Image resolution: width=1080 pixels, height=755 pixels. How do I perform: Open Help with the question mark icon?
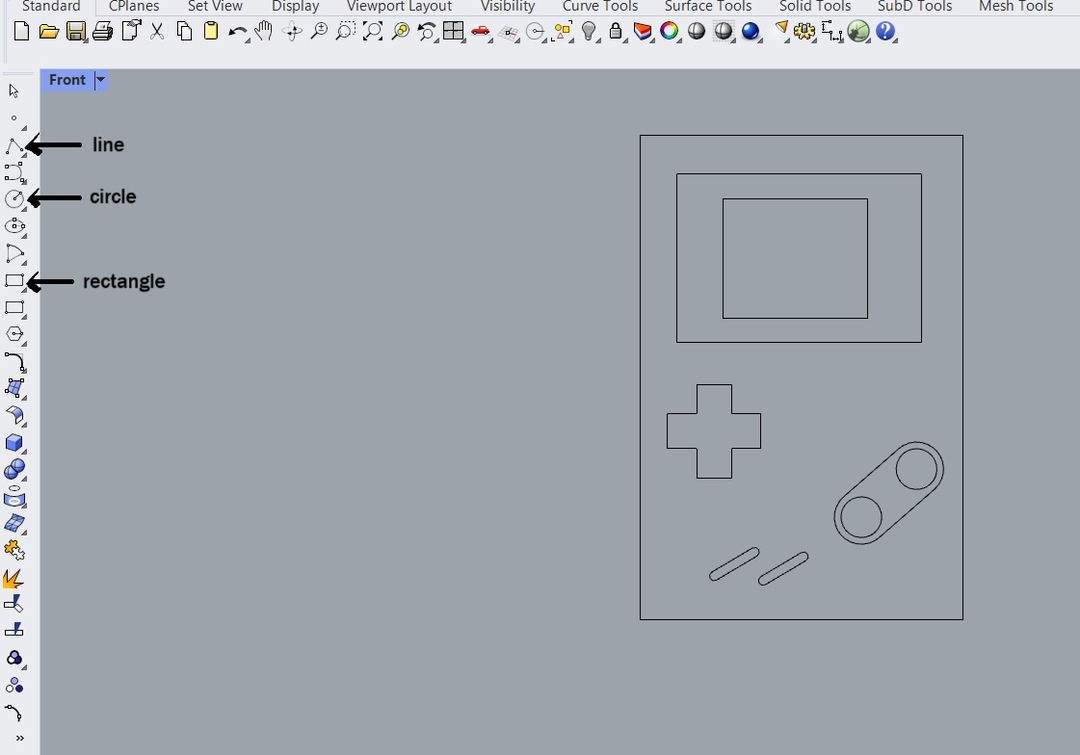point(885,32)
